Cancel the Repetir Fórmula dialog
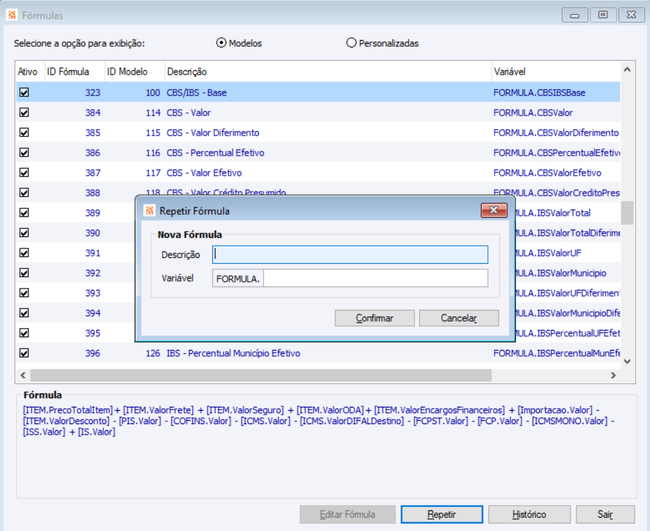This screenshot has width=650, height=531. (x=458, y=318)
